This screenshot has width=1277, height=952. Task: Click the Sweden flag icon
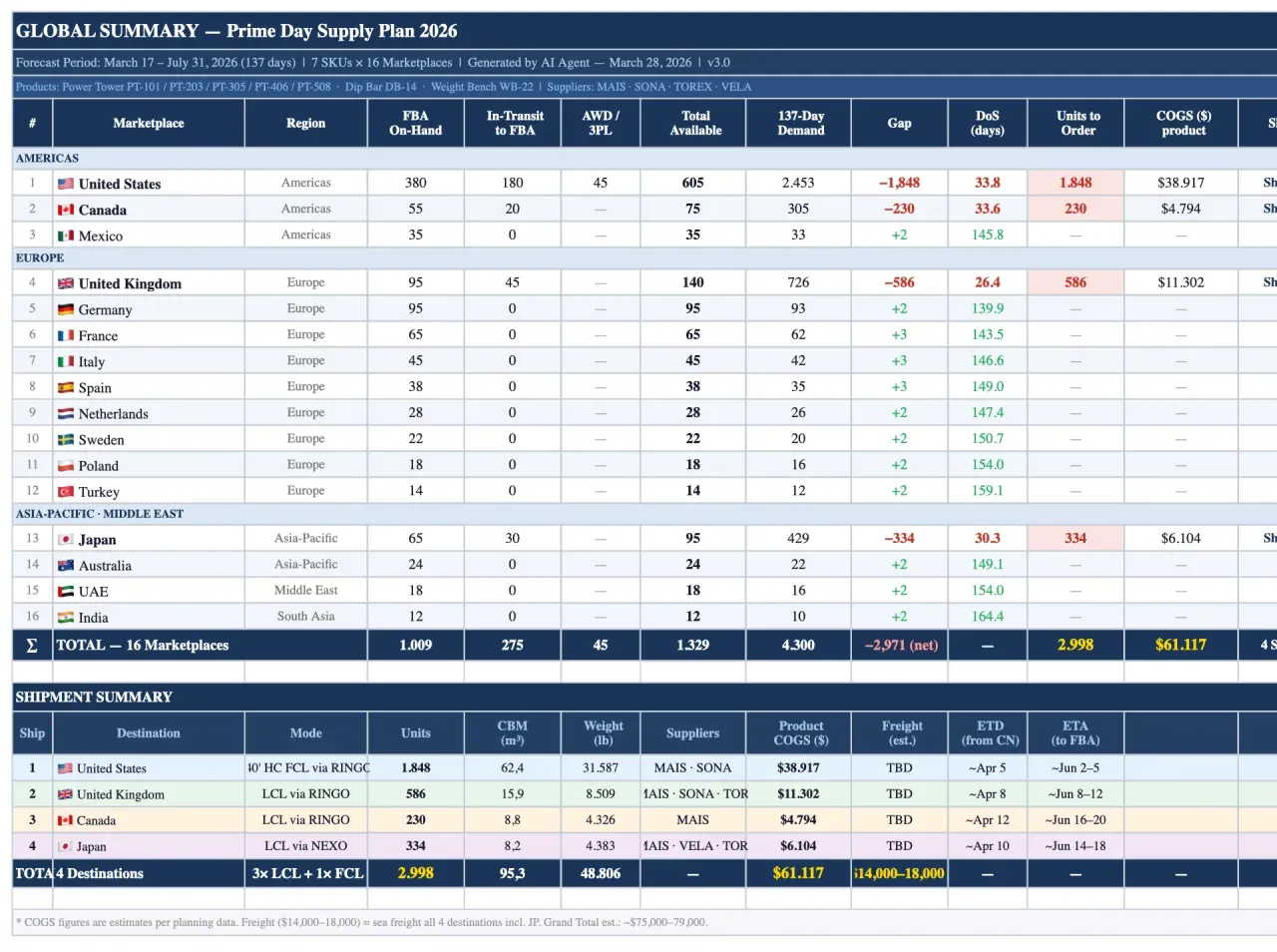(x=66, y=439)
